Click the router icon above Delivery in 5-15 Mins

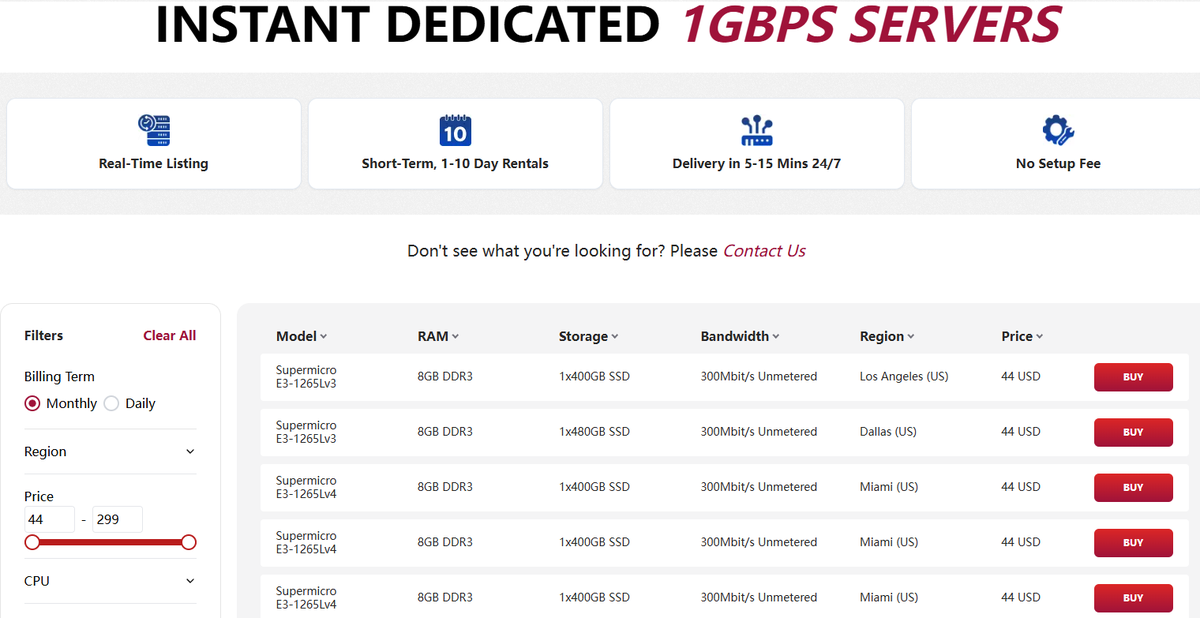pos(757,131)
